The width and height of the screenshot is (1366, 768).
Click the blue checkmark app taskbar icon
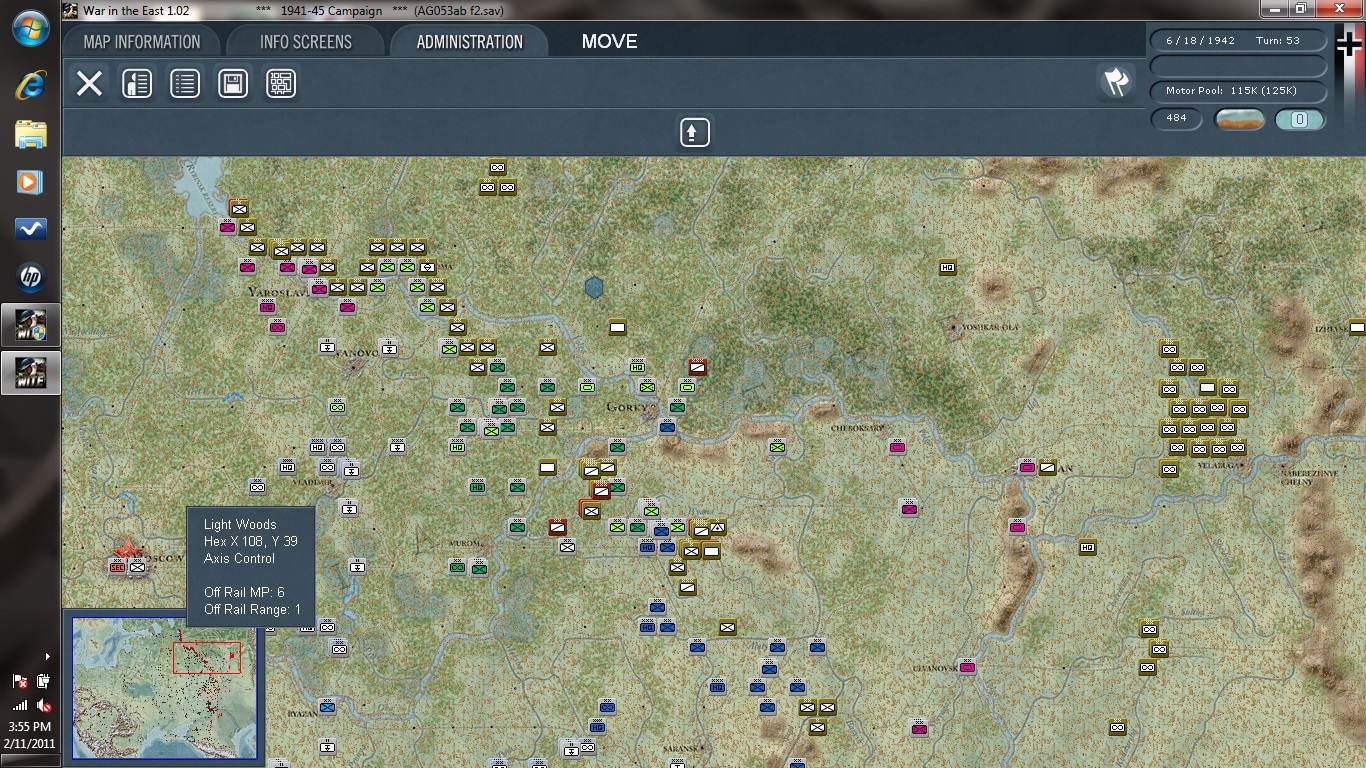pyautogui.click(x=31, y=230)
